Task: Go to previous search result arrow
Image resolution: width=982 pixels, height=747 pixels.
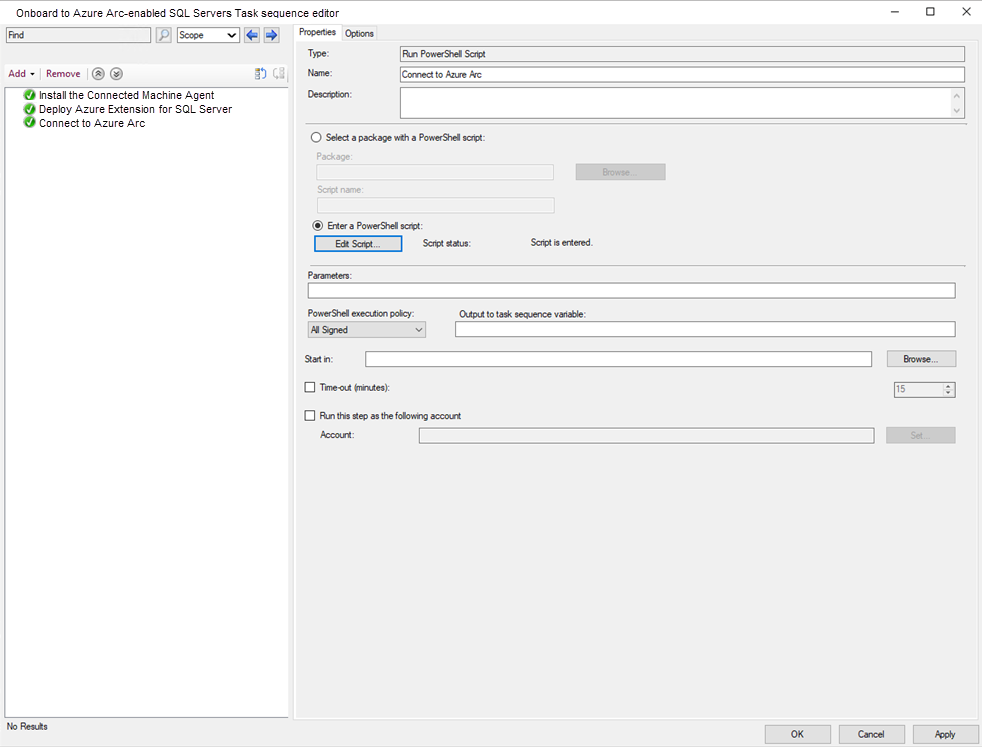Action: [x=252, y=35]
